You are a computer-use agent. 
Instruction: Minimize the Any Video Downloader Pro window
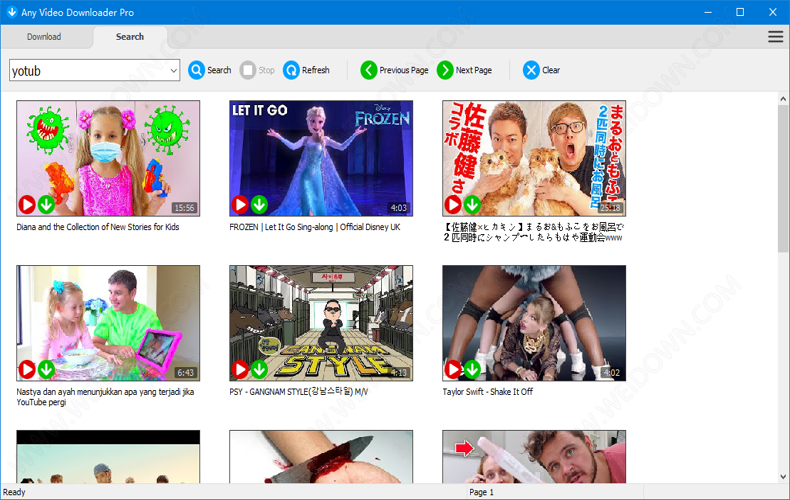click(x=708, y=12)
